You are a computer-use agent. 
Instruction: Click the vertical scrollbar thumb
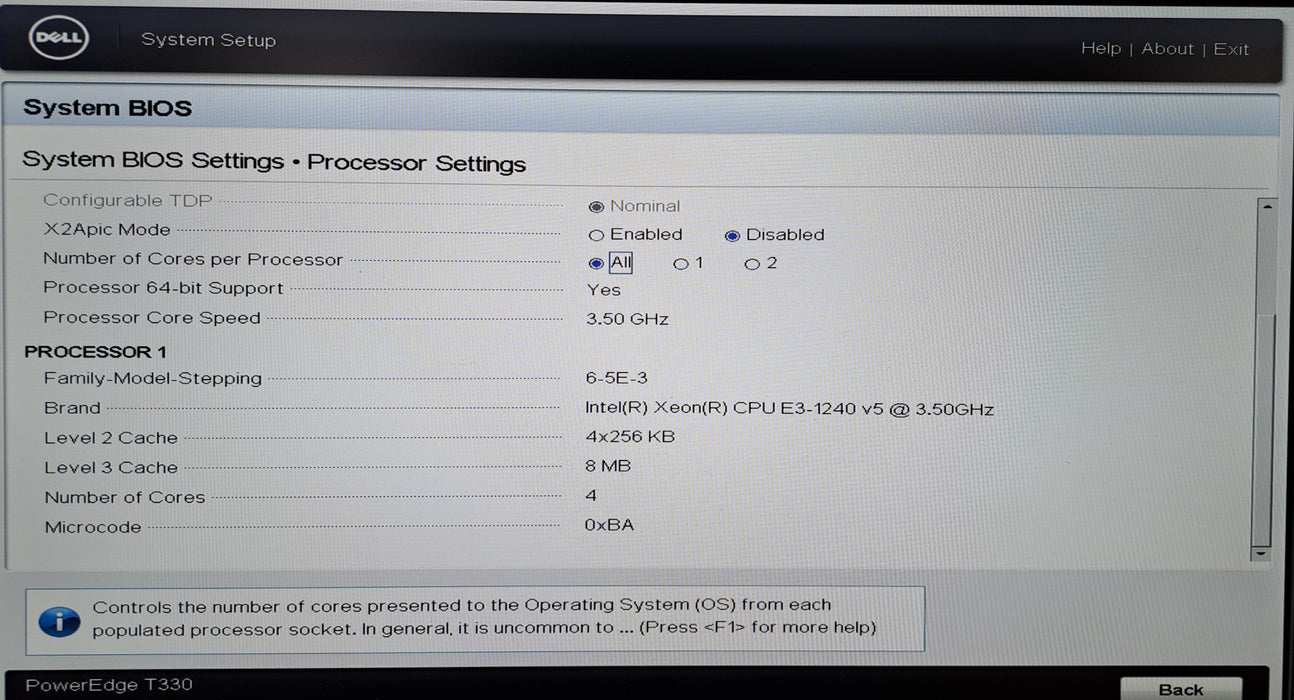[x=1265, y=430]
